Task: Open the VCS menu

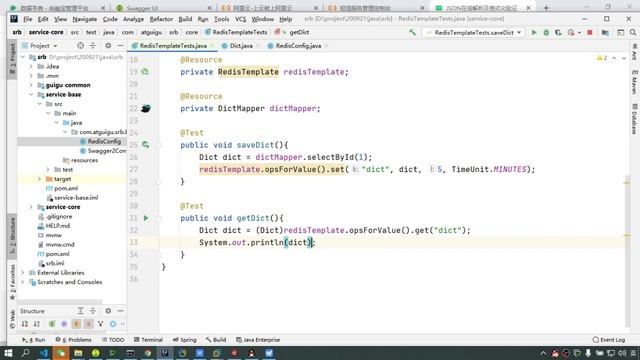Action: 240,19
